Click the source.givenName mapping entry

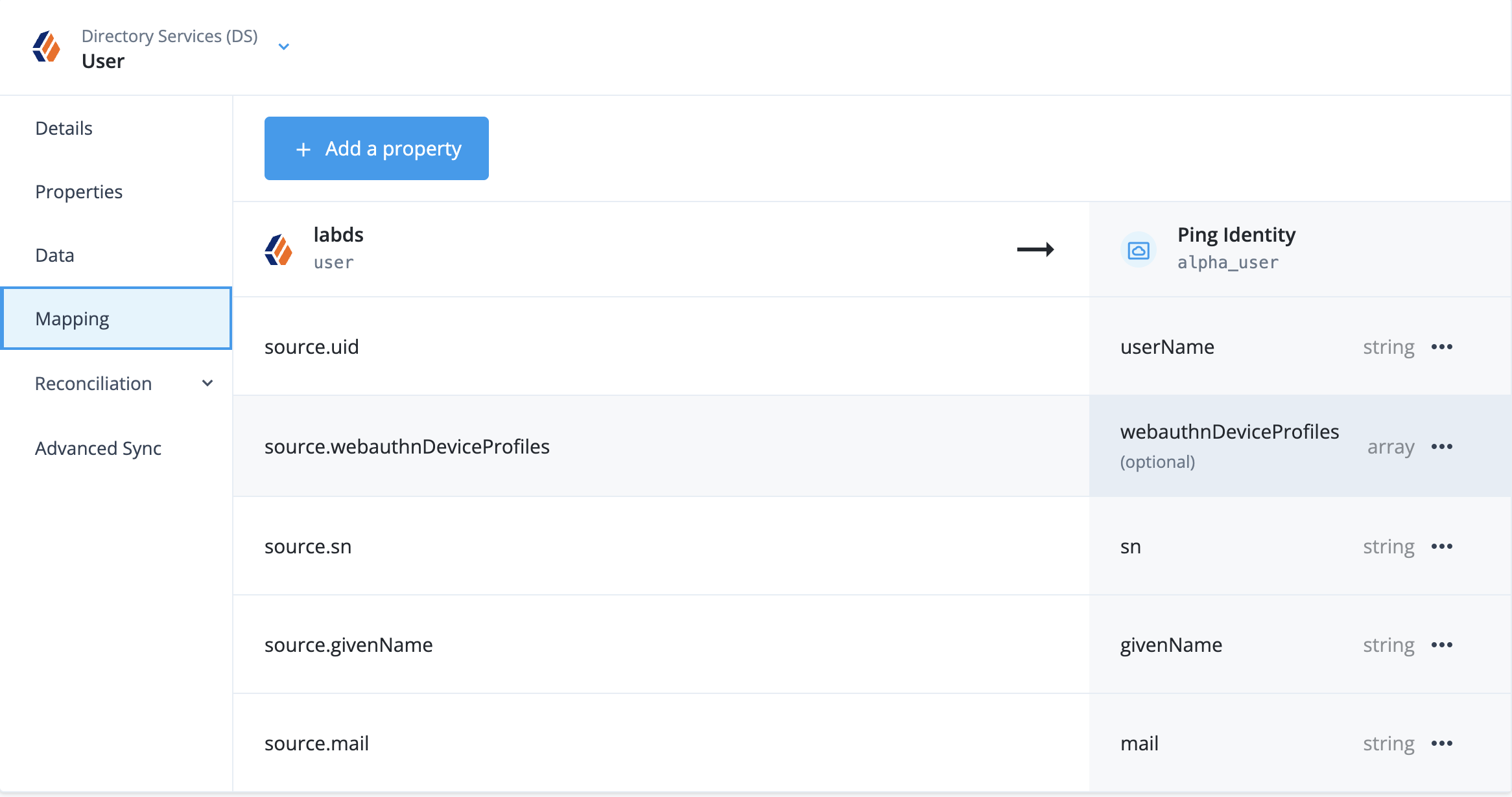click(x=349, y=645)
